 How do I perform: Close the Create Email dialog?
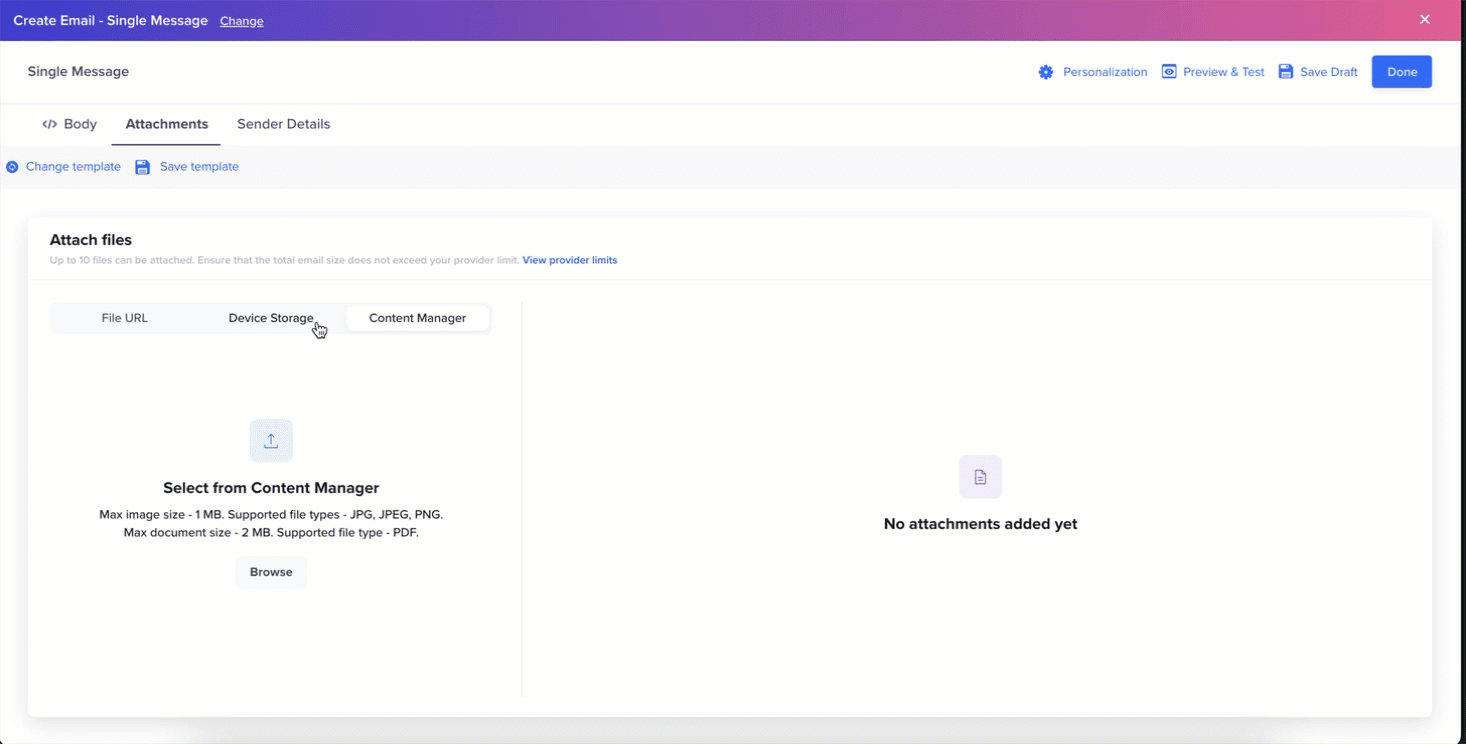(1424, 19)
